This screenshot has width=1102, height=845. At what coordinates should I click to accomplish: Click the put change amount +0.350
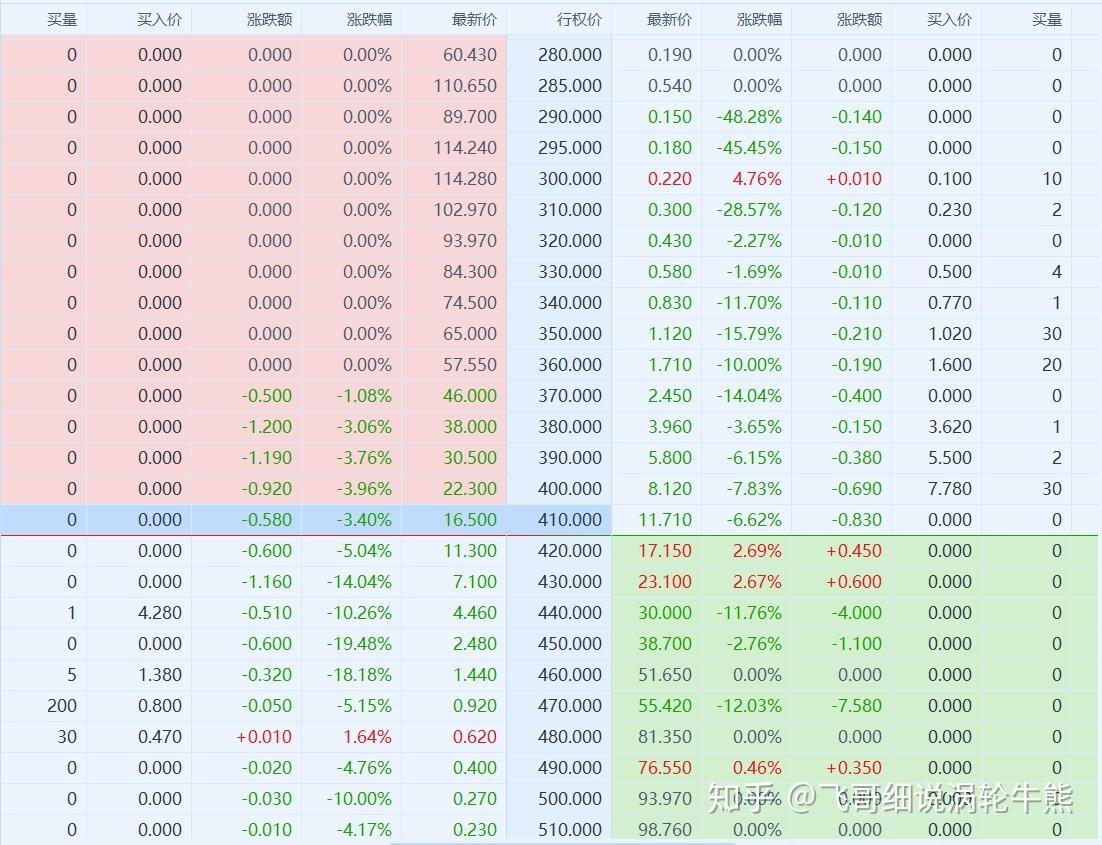[x=853, y=768]
